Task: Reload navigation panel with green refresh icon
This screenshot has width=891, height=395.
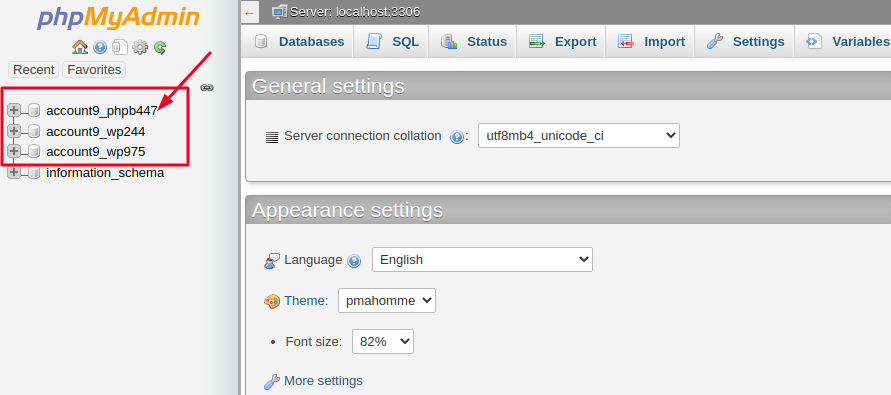Action: coord(160,47)
